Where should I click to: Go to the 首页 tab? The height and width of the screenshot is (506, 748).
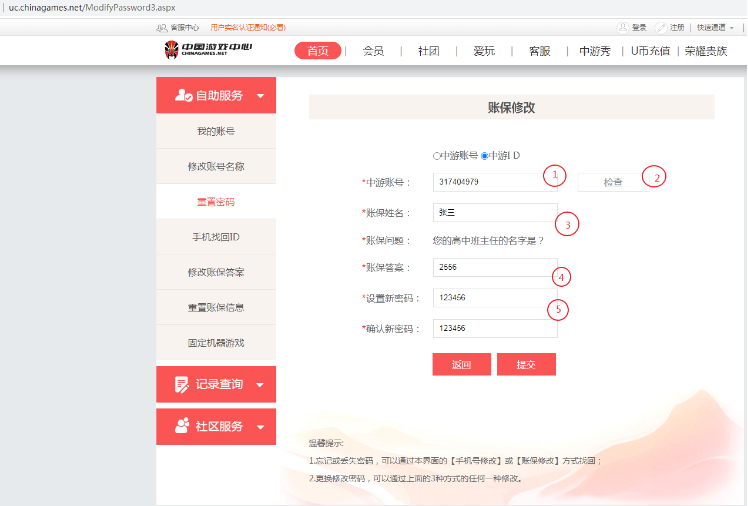click(x=317, y=51)
